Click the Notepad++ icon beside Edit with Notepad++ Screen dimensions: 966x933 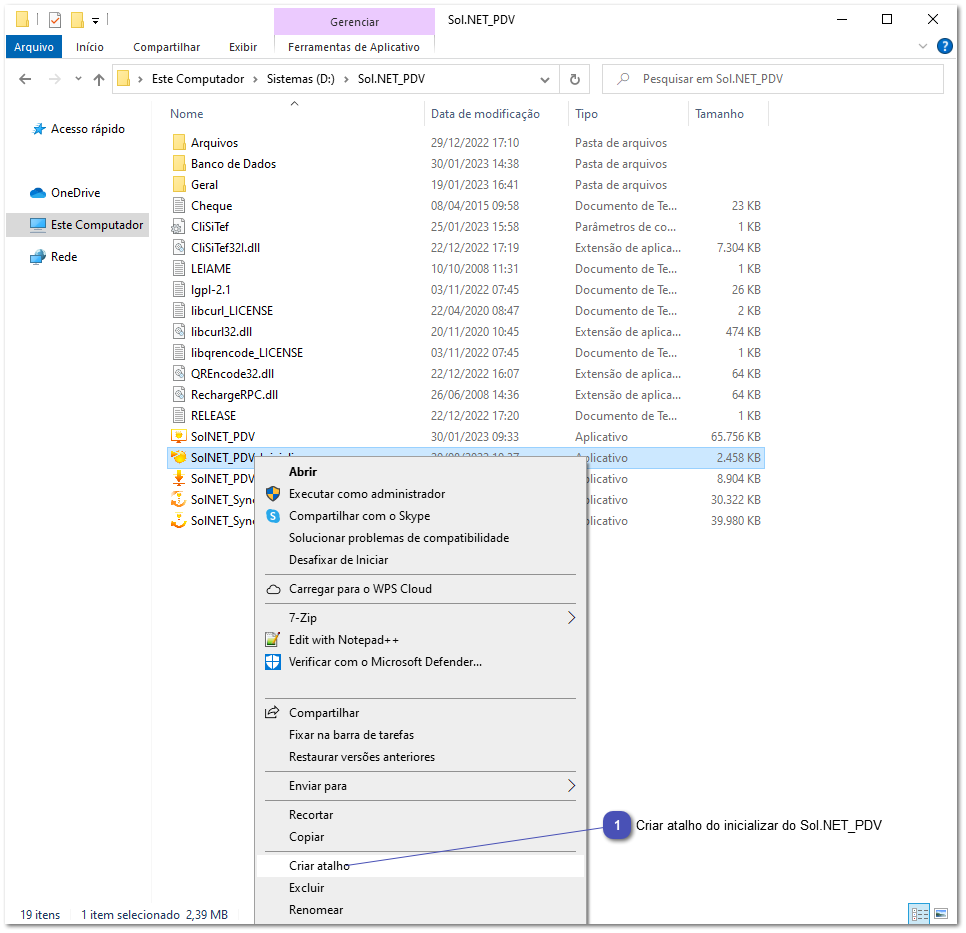pos(273,639)
